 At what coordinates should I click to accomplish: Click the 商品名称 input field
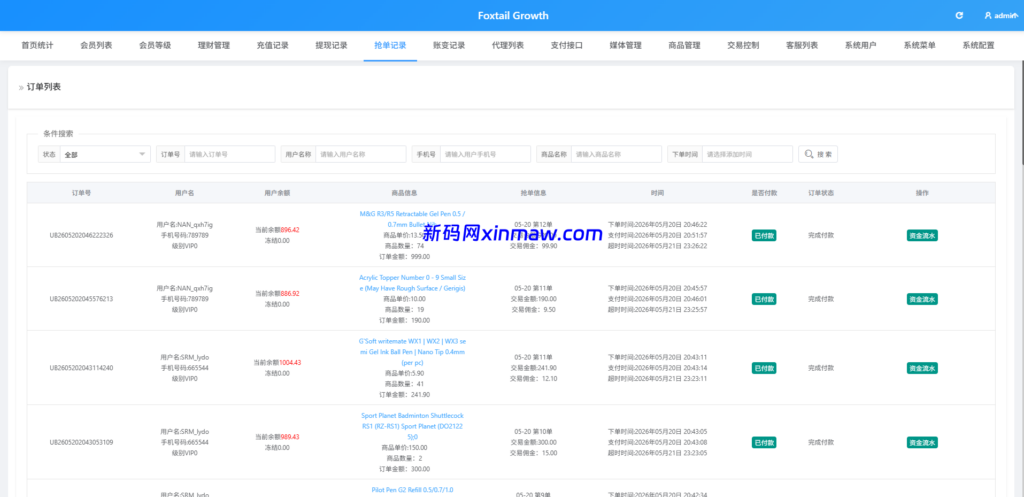(616, 154)
